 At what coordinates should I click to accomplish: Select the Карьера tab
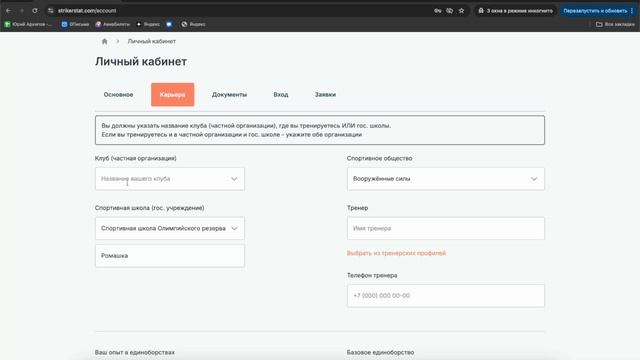pyautogui.click(x=173, y=95)
